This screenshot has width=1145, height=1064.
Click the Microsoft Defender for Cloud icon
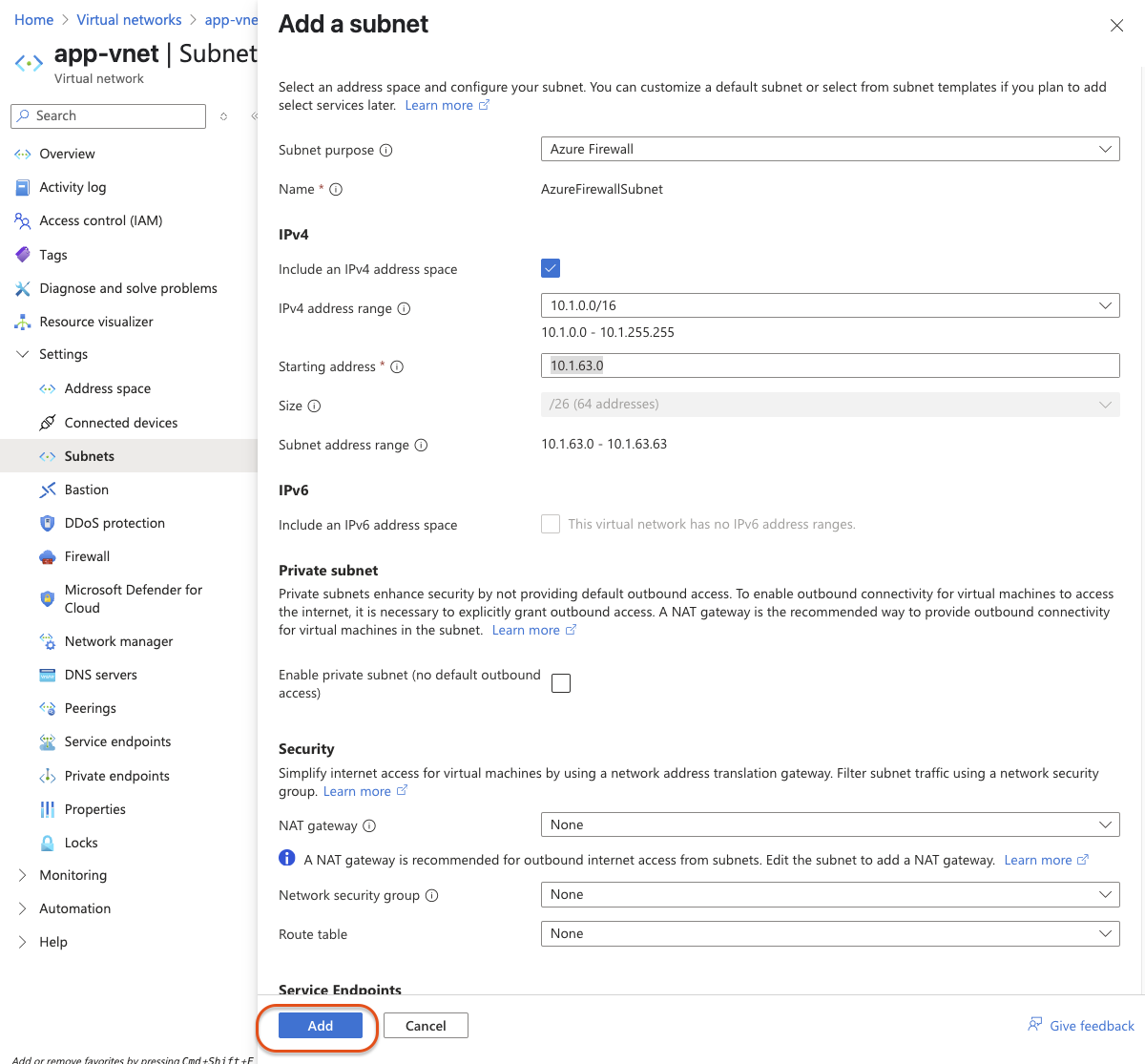(47, 598)
